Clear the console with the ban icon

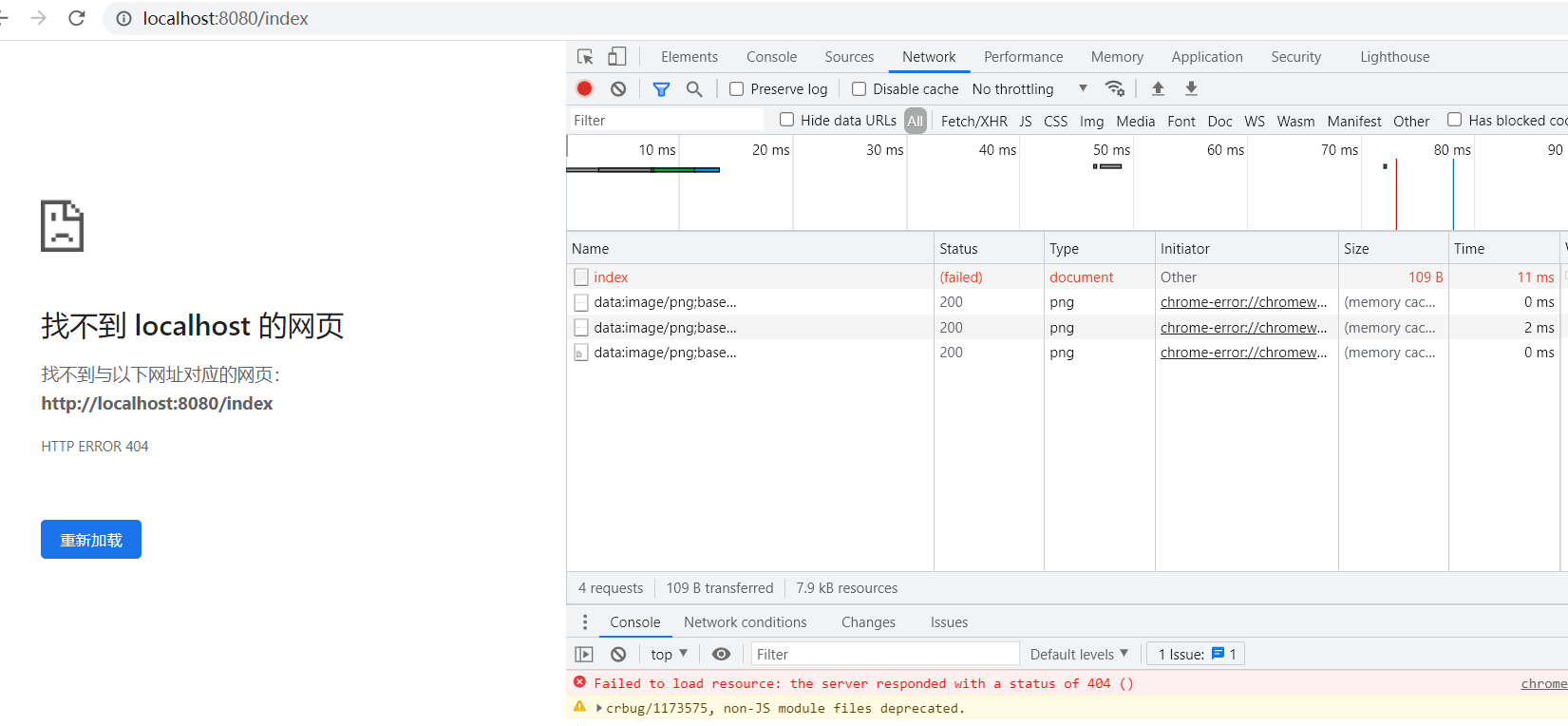click(x=618, y=654)
